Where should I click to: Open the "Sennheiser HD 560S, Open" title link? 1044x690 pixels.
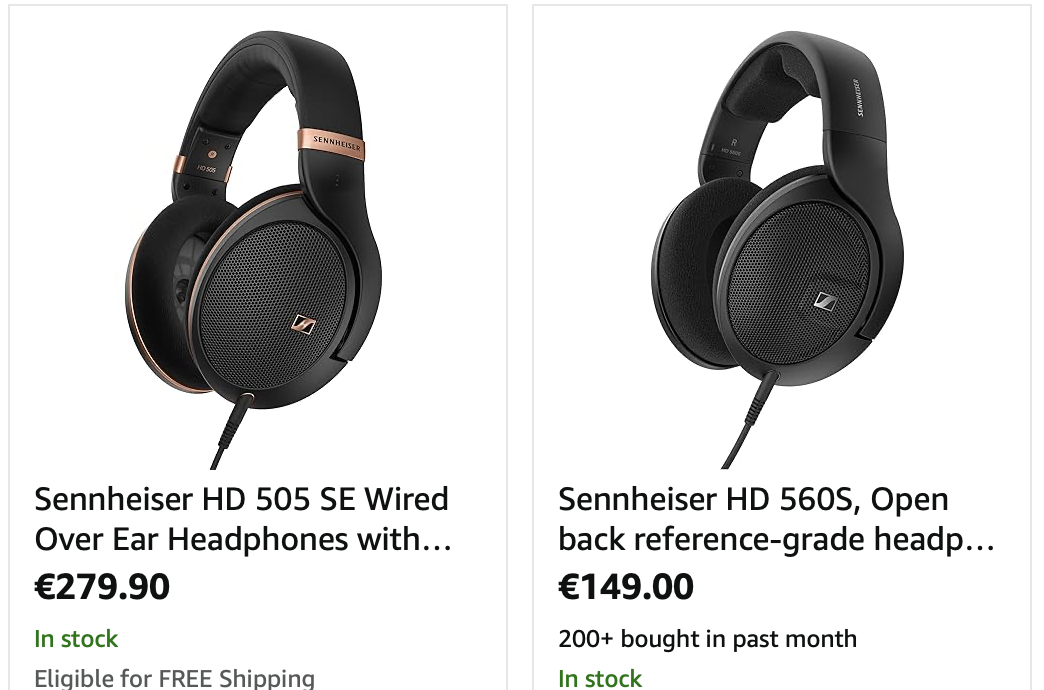coord(753,499)
